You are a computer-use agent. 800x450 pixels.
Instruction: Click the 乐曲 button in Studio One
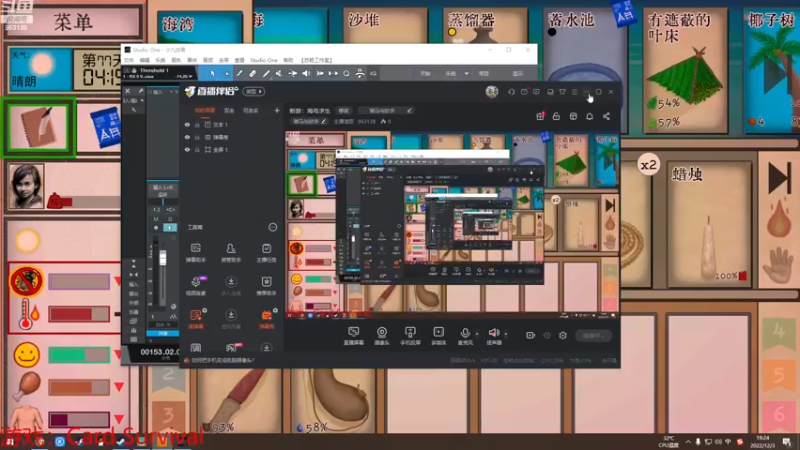coord(451,73)
